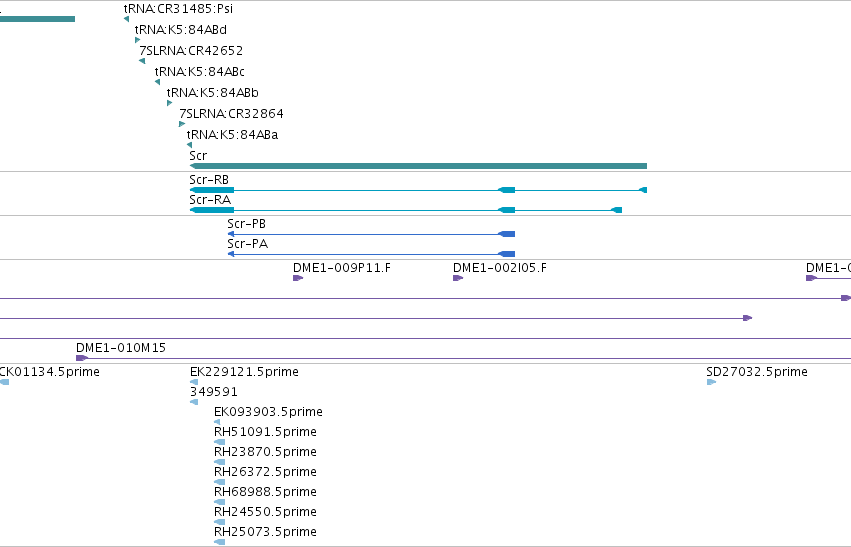Select the 349591 light blue arrow
Image resolution: width=851 pixels, height=547 pixels.
coord(194,402)
